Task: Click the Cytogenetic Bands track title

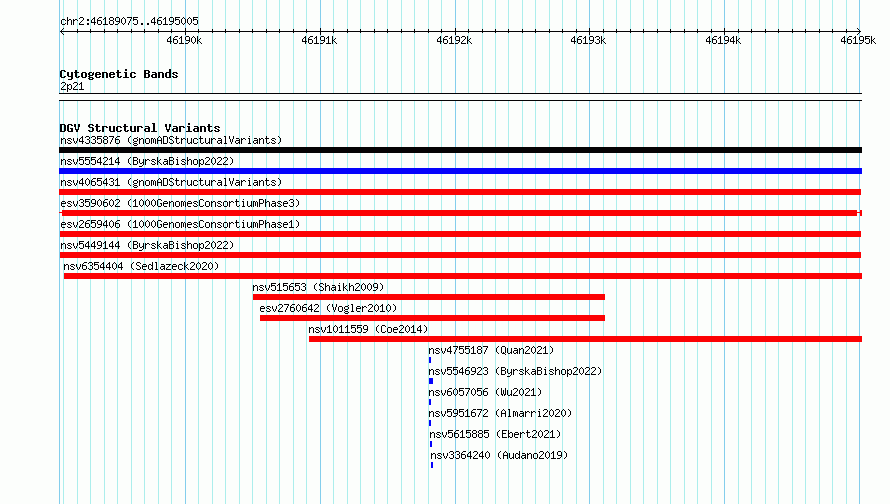Action: 119,74
